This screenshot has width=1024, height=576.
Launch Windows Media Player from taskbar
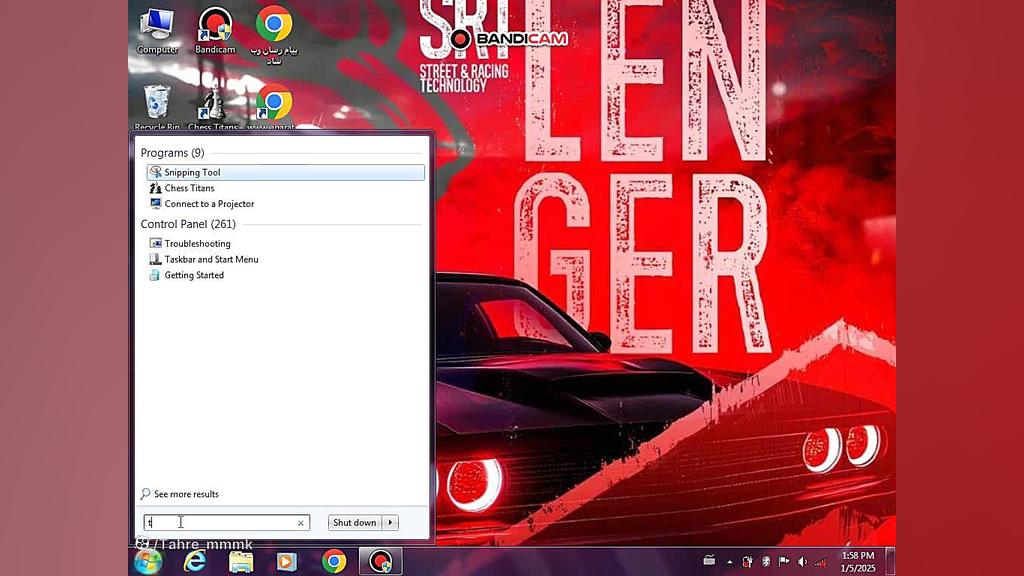point(286,562)
